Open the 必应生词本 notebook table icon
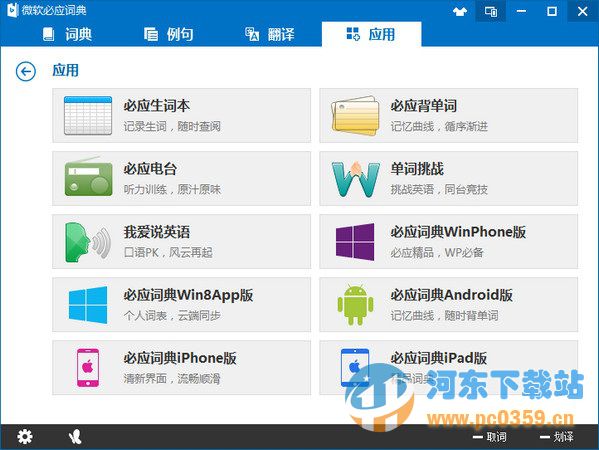 pyautogui.click(x=88, y=115)
